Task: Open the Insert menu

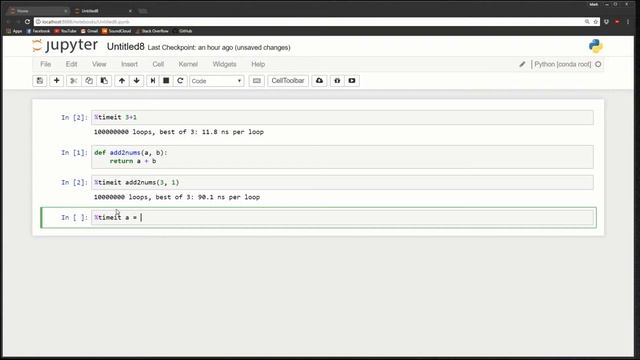Action: (x=129, y=64)
